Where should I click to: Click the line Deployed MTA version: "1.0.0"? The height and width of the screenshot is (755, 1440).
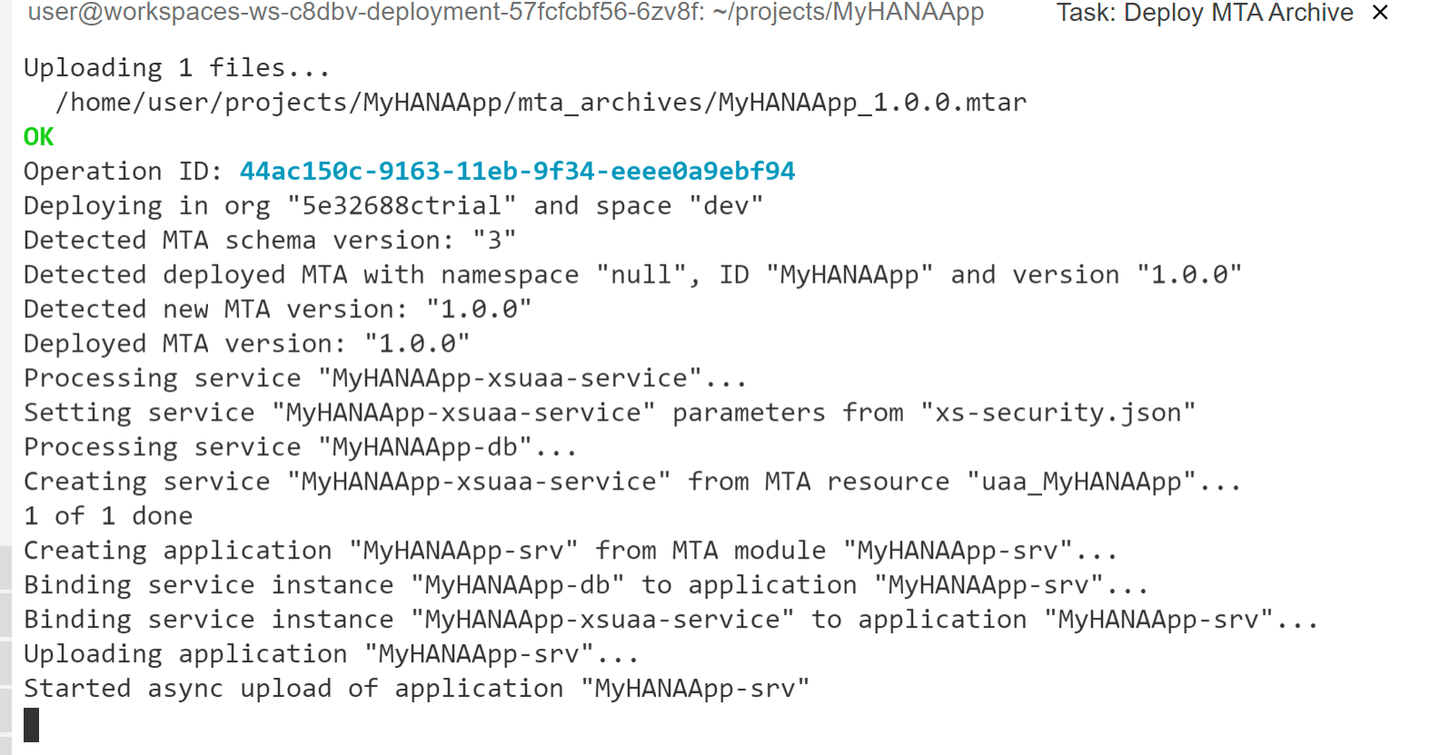(247, 344)
